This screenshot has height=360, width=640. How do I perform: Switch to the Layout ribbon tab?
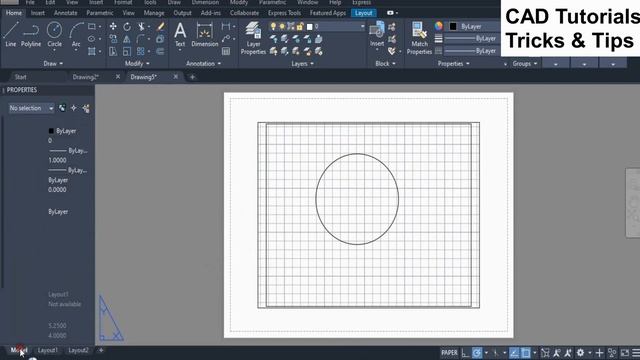tap(363, 13)
